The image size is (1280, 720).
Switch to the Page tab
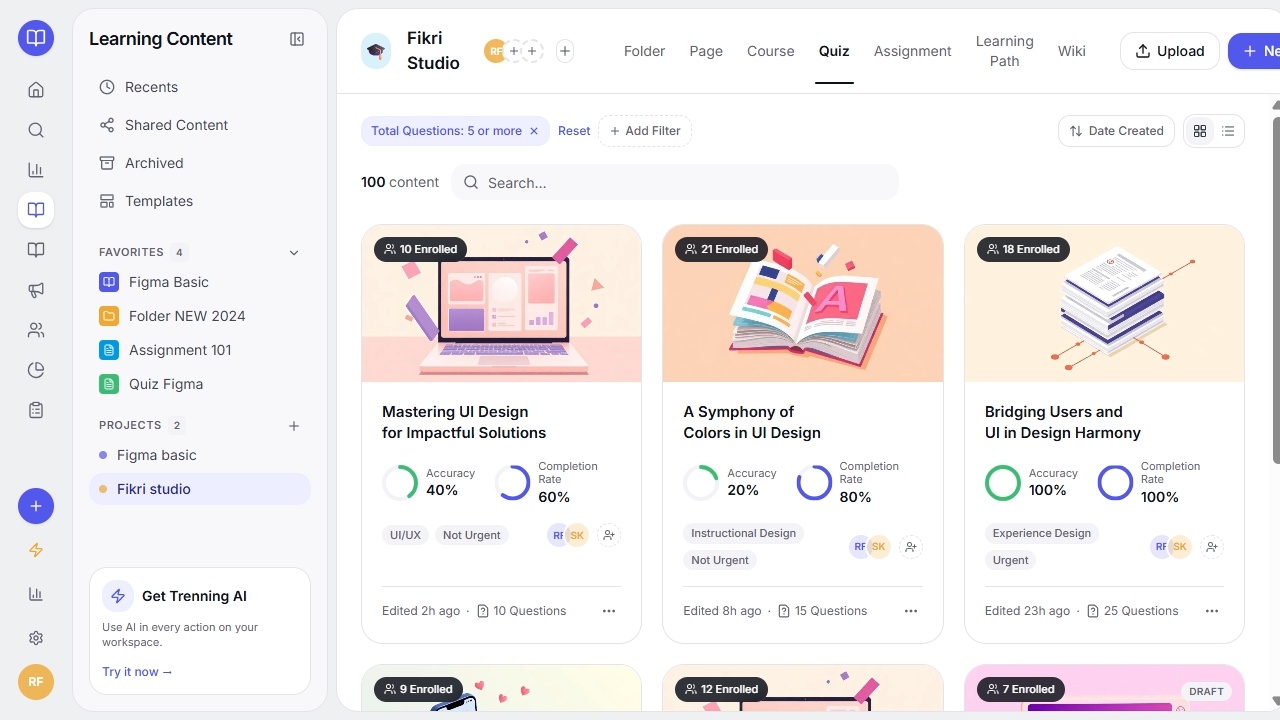[706, 51]
